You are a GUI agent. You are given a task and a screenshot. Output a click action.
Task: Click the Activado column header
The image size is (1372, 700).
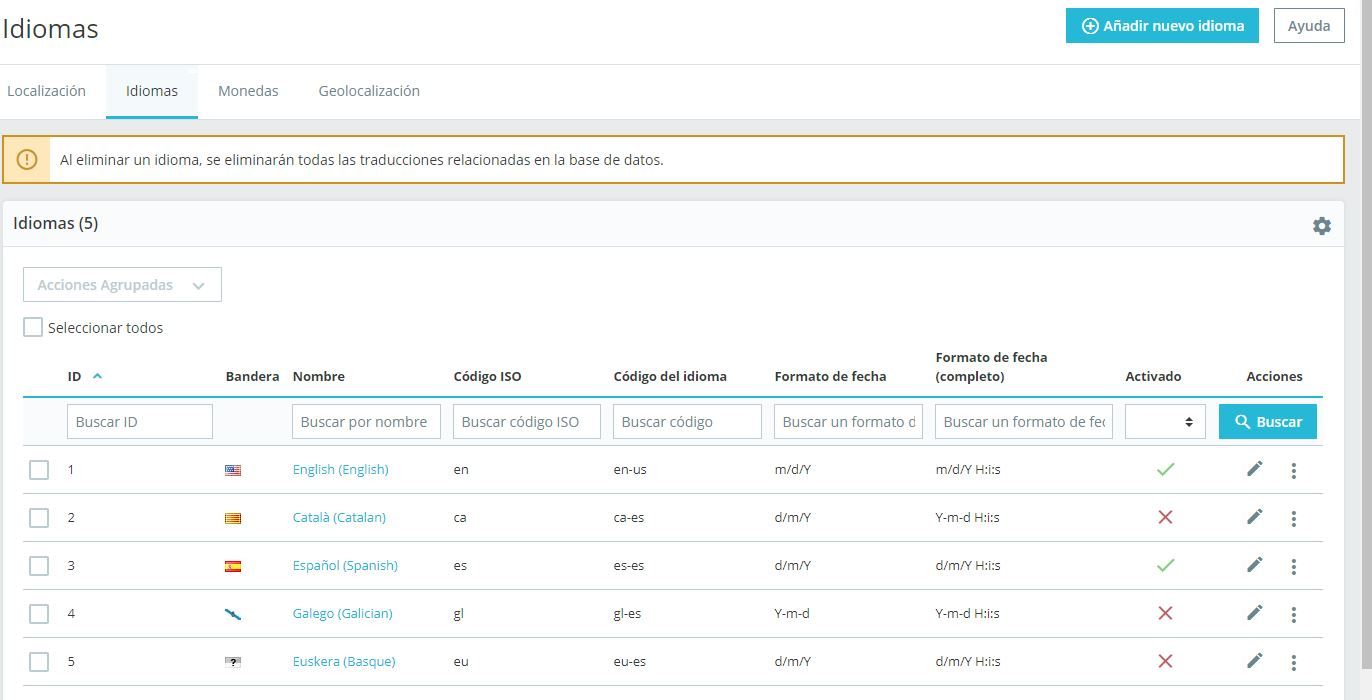point(1153,376)
